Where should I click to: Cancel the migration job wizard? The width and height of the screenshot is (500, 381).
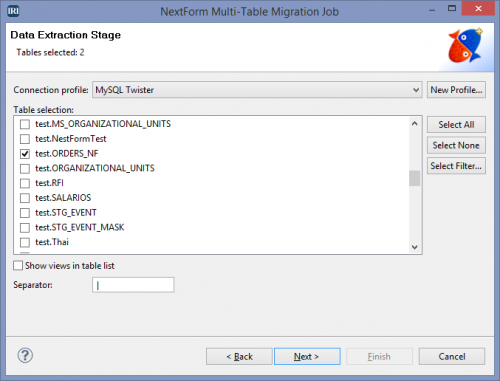pyautogui.click(x=452, y=357)
